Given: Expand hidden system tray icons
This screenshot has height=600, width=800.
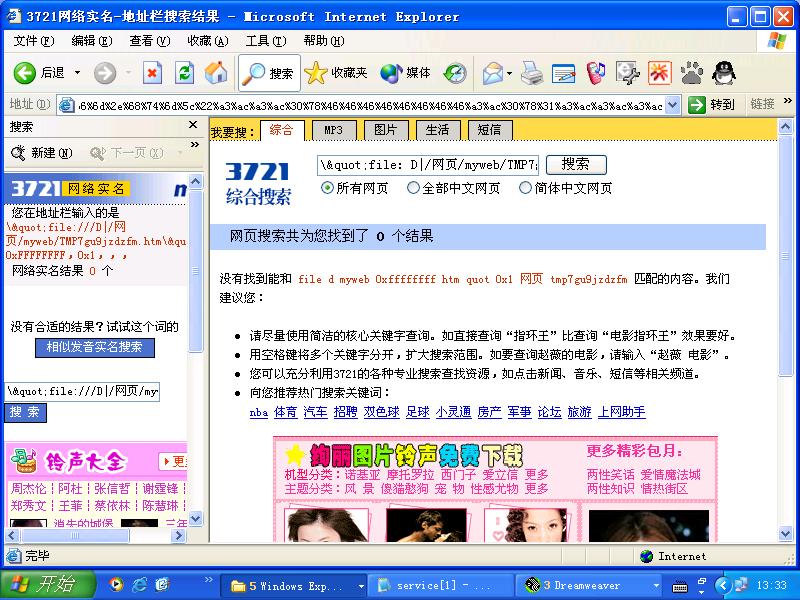Looking at the screenshot, I should click(x=722, y=585).
